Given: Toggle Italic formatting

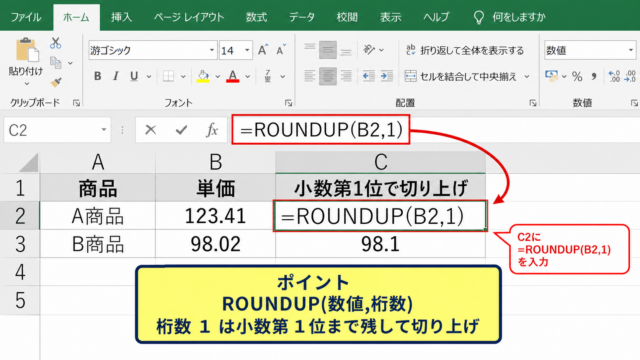Looking at the screenshot, I should (116, 76).
